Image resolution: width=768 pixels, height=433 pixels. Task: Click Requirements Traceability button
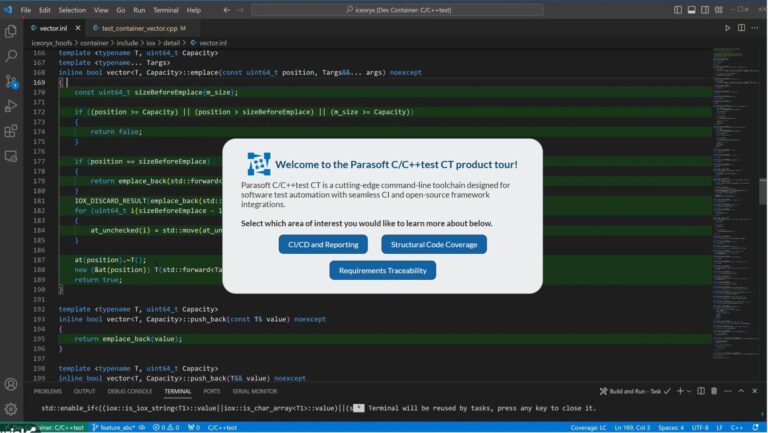point(383,270)
